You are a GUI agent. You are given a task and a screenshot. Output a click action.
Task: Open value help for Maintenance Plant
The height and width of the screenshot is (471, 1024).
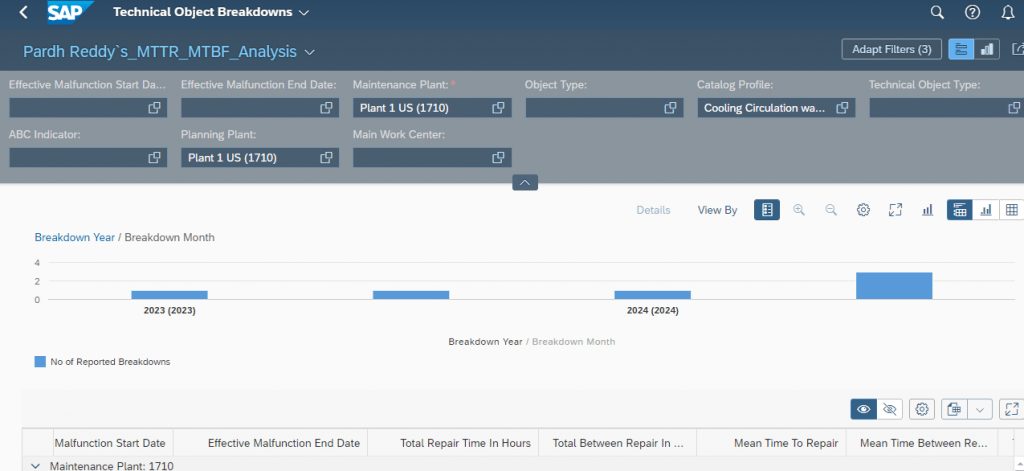pos(498,108)
